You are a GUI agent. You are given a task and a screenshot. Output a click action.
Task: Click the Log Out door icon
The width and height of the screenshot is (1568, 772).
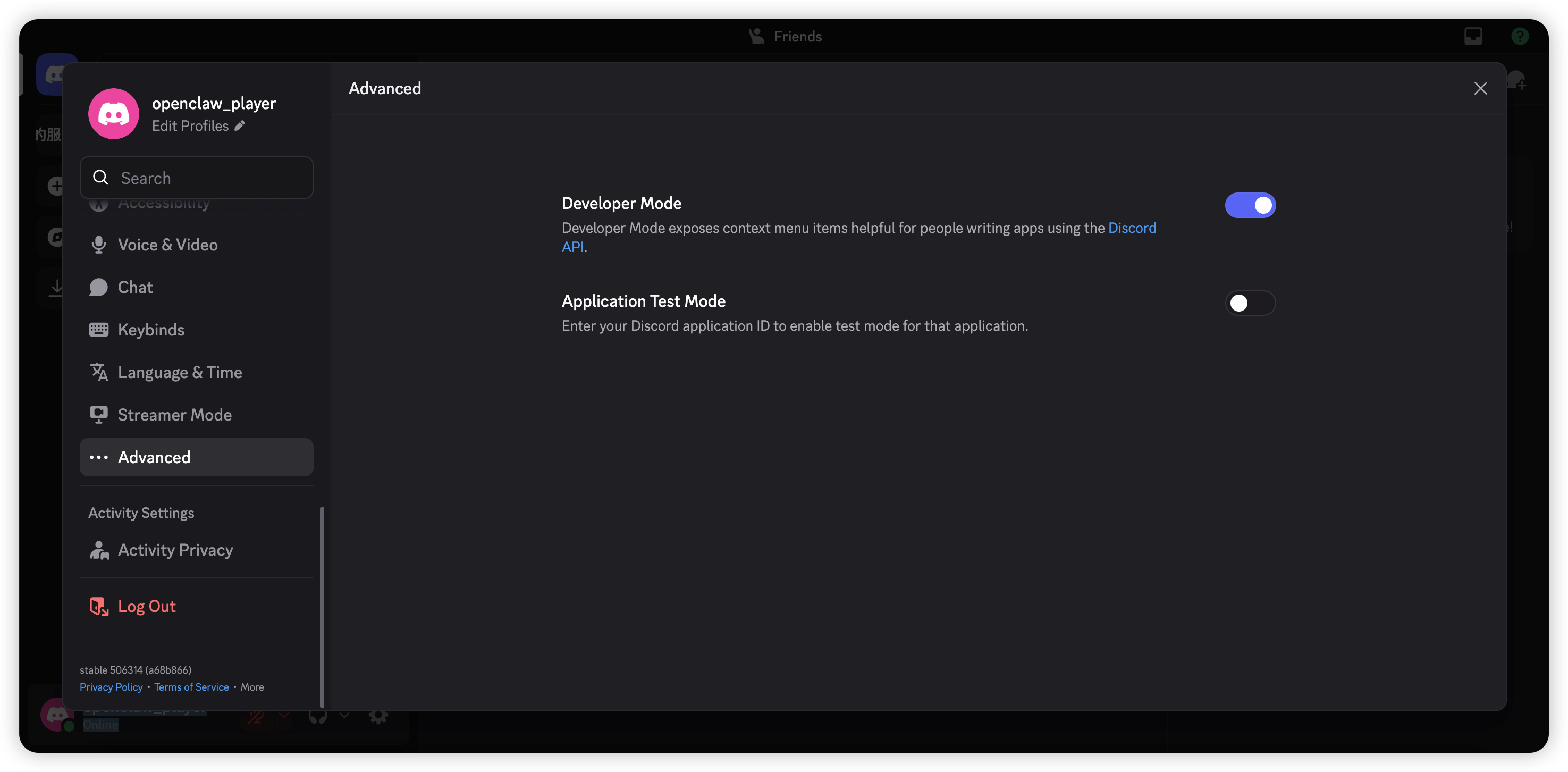99,607
